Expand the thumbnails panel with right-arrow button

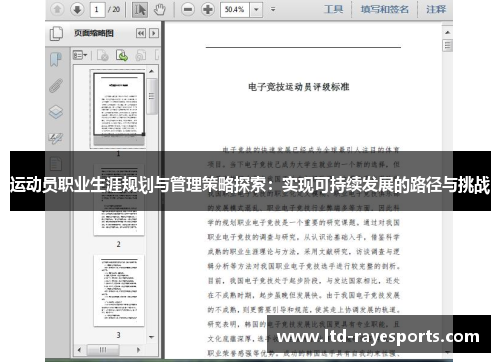[154, 33]
